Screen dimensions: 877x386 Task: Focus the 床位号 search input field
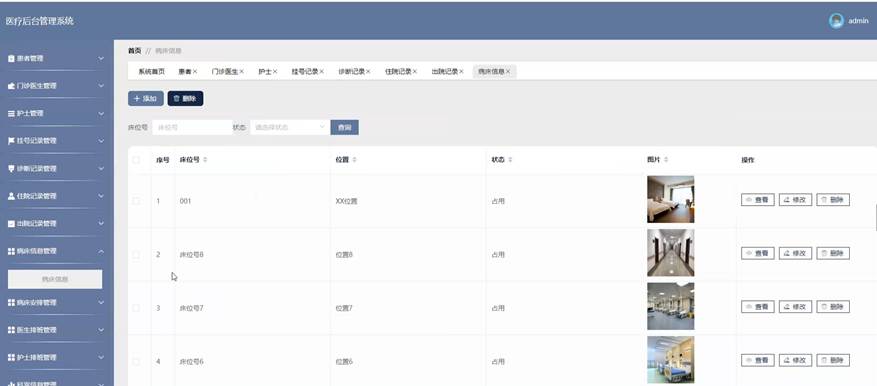click(192, 128)
